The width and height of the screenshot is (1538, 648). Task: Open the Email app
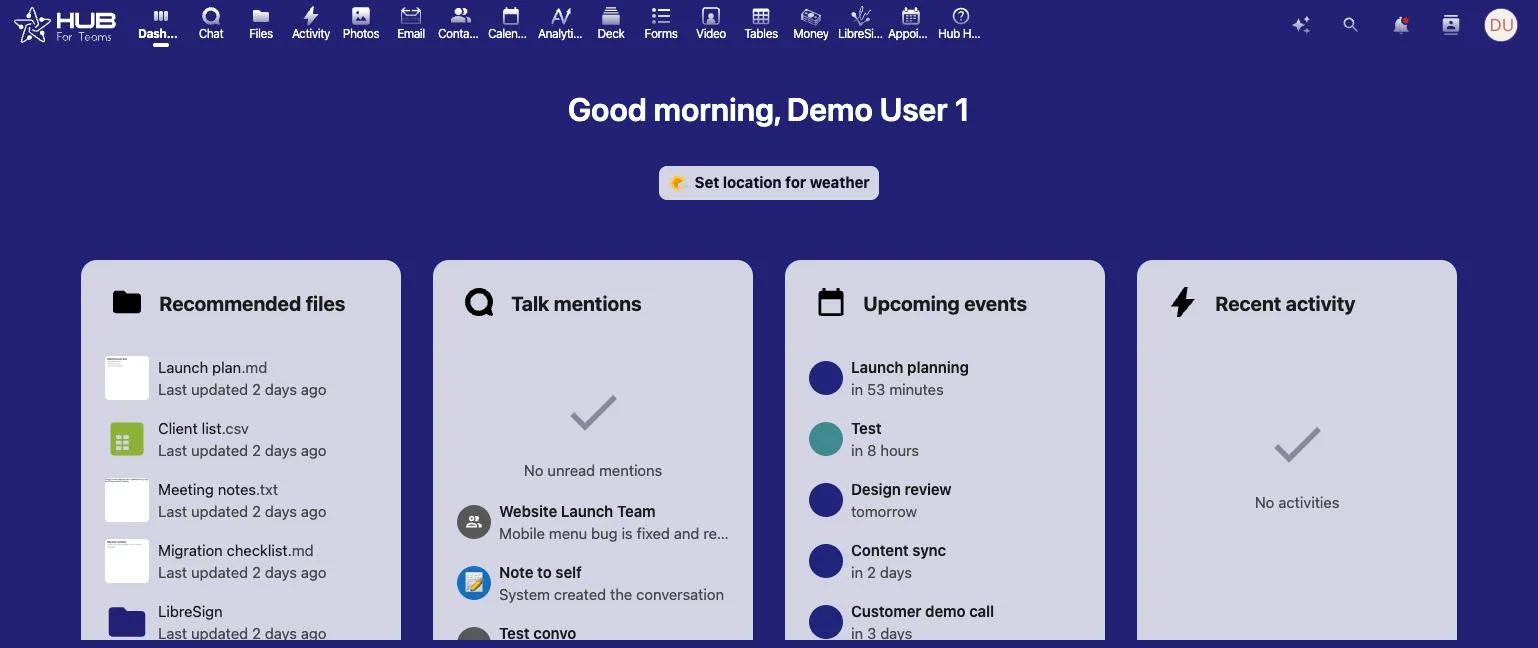411,24
